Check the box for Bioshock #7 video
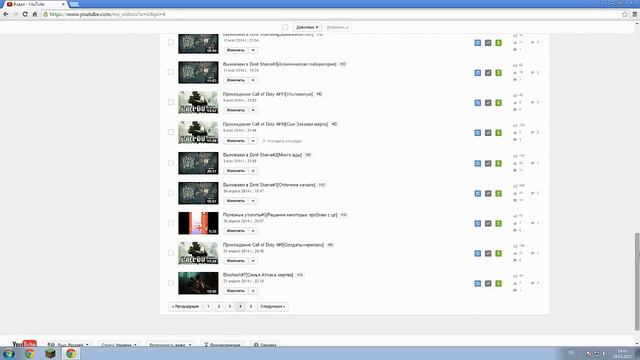Screen dimensions: 640x360 coord(171,283)
